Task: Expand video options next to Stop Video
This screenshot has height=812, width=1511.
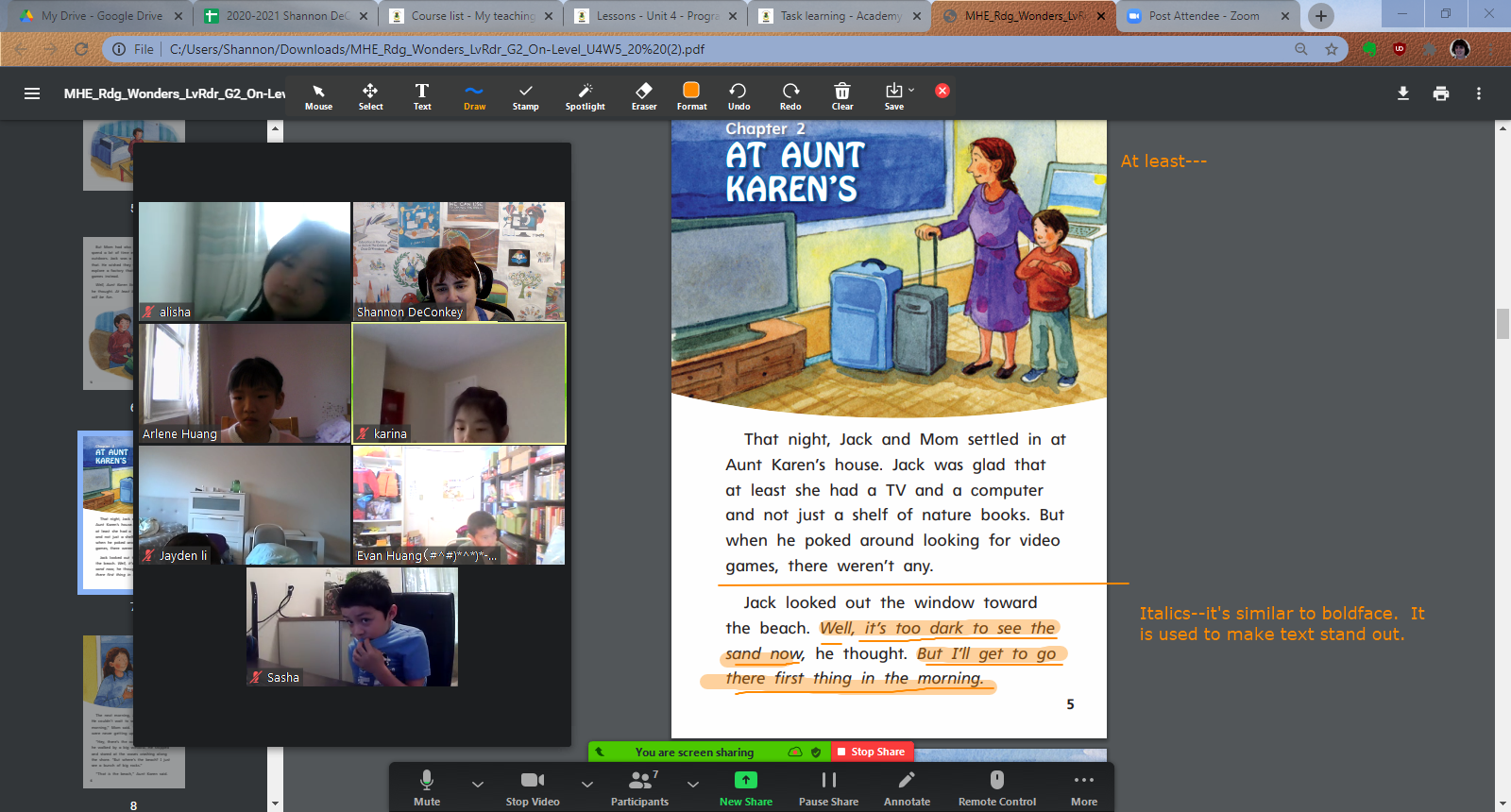Action: [587, 784]
